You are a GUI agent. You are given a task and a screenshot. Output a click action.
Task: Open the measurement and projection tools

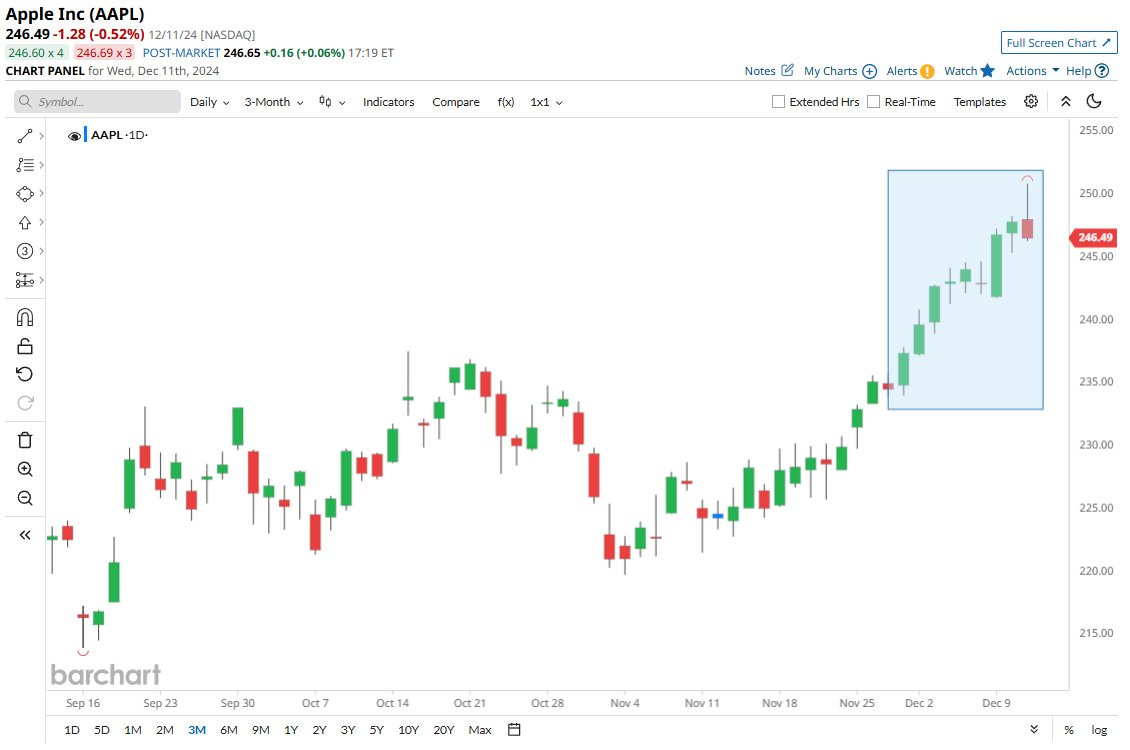point(25,280)
